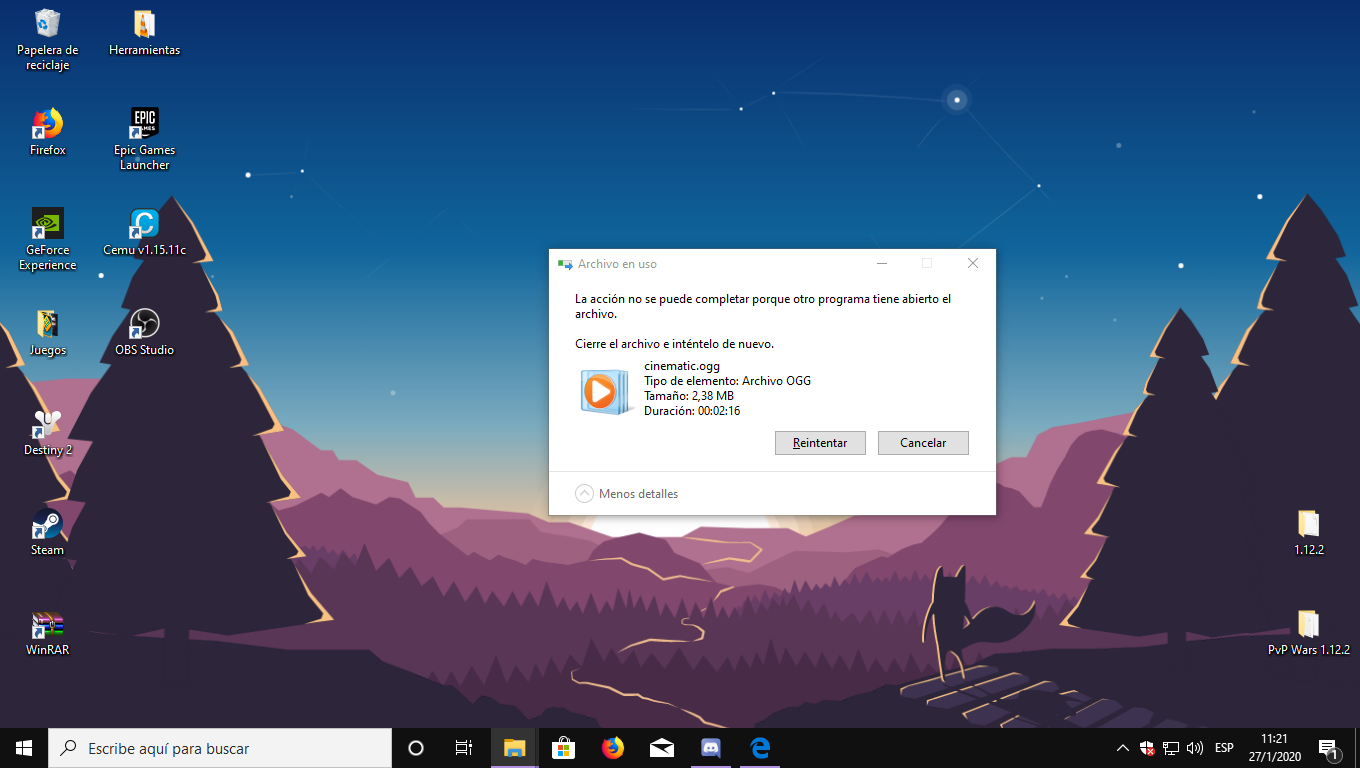Click the ESP input language indicator
The height and width of the screenshot is (768, 1360).
coord(1224,748)
